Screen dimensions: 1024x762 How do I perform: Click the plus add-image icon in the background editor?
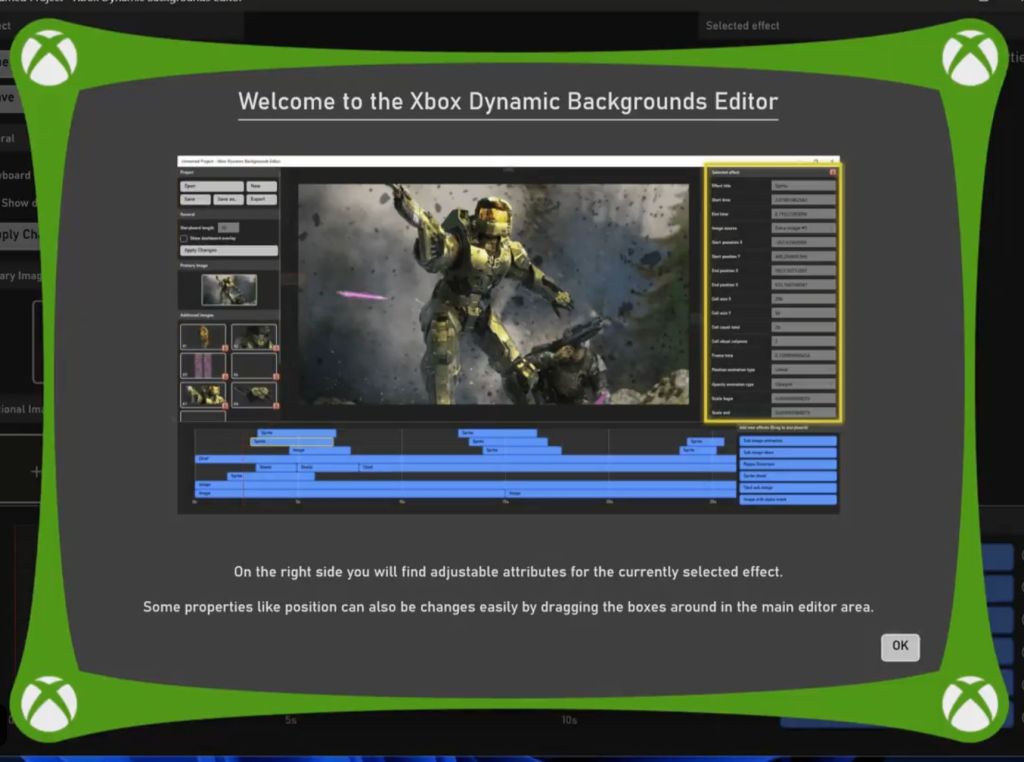pos(36,471)
